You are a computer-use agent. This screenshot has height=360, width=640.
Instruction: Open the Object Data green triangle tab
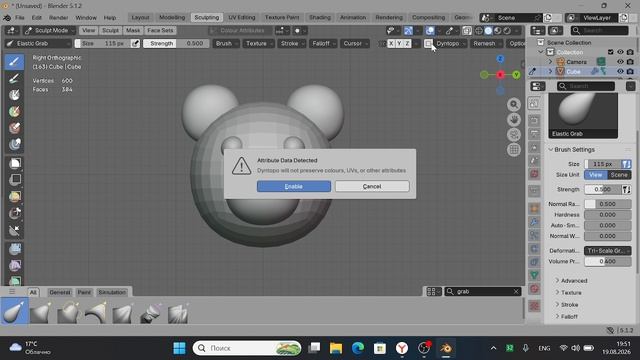pos(534,275)
